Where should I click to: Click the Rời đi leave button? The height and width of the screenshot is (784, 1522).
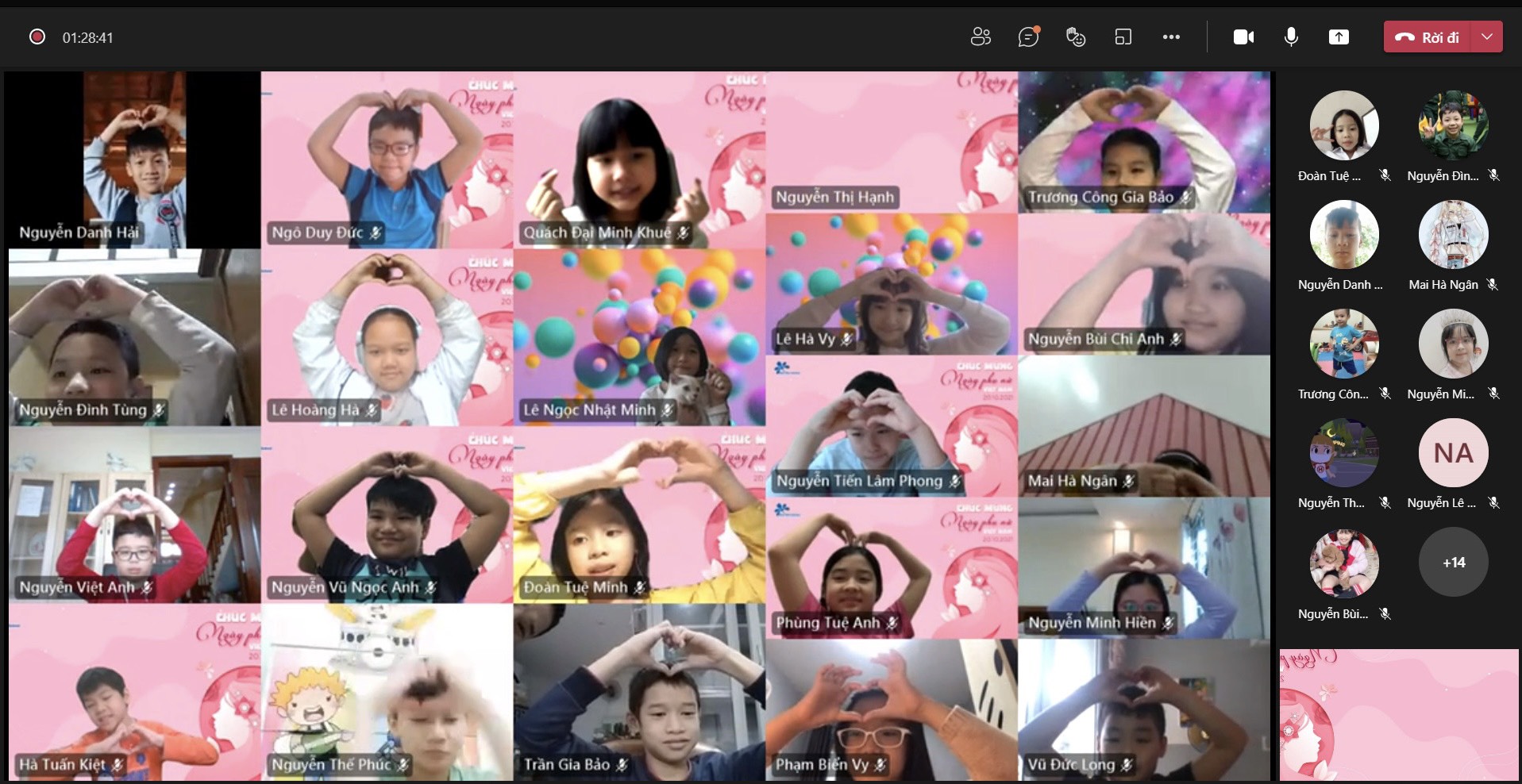pyautogui.click(x=1428, y=37)
